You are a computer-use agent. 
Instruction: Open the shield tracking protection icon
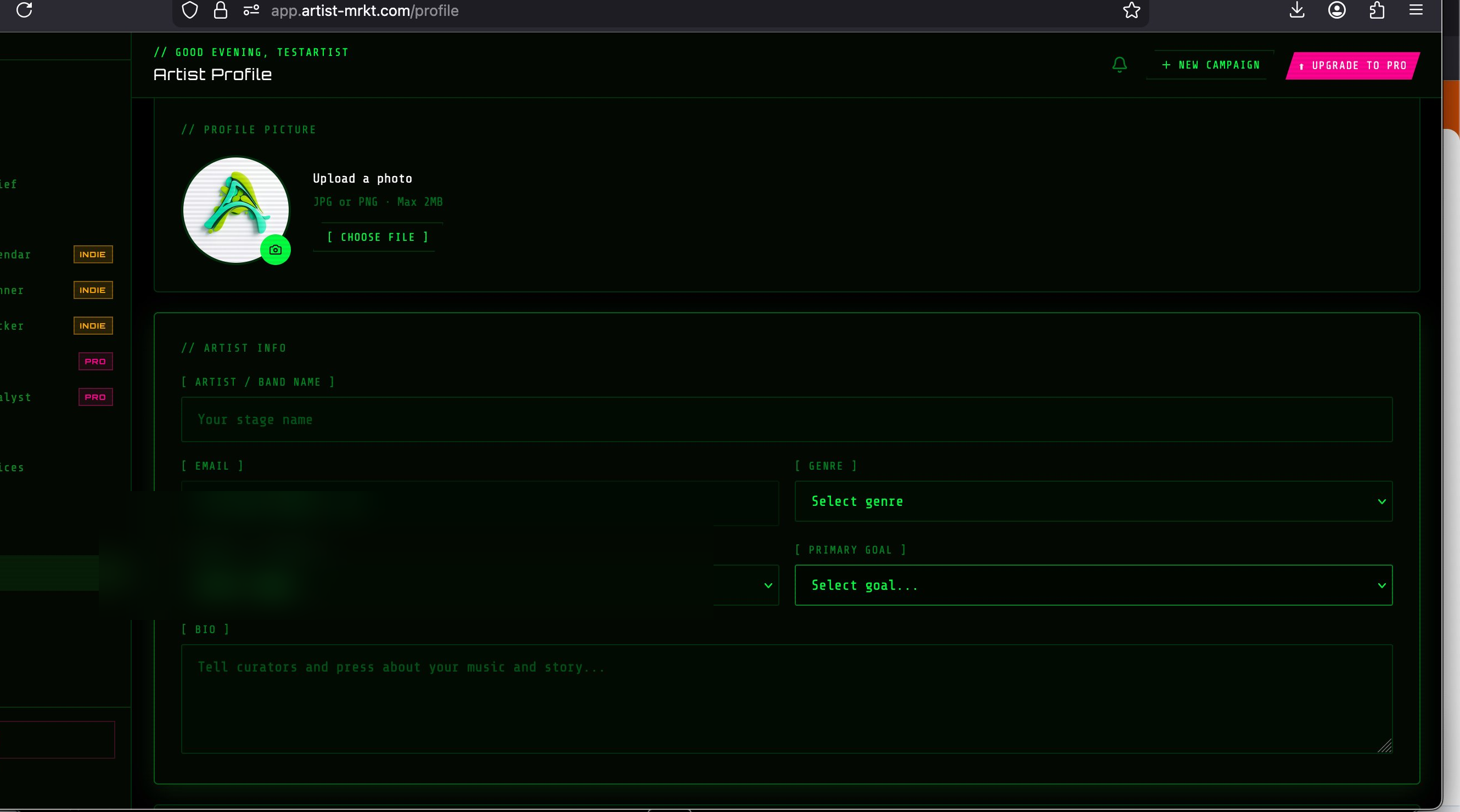point(190,10)
